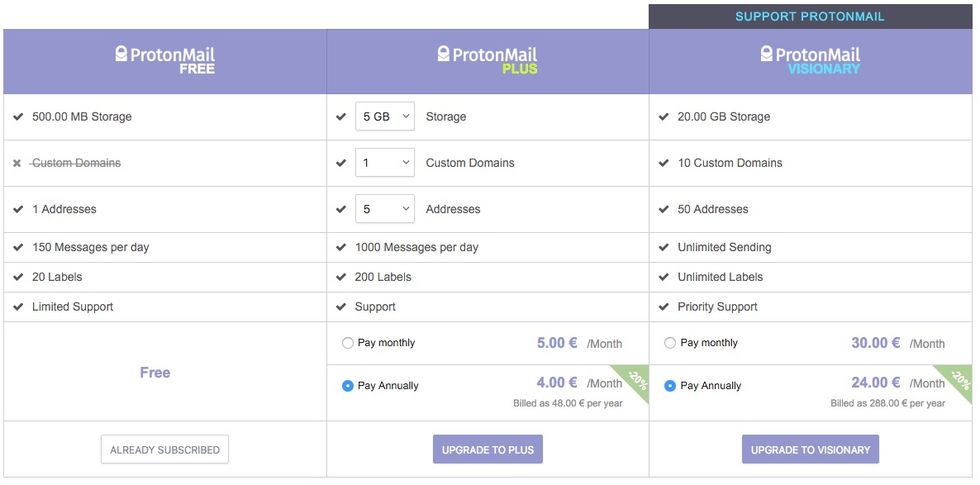This screenshot has height=485, width=980.
Task: Click the Upgrade to Plus button
Action: (x=488, y=450)
